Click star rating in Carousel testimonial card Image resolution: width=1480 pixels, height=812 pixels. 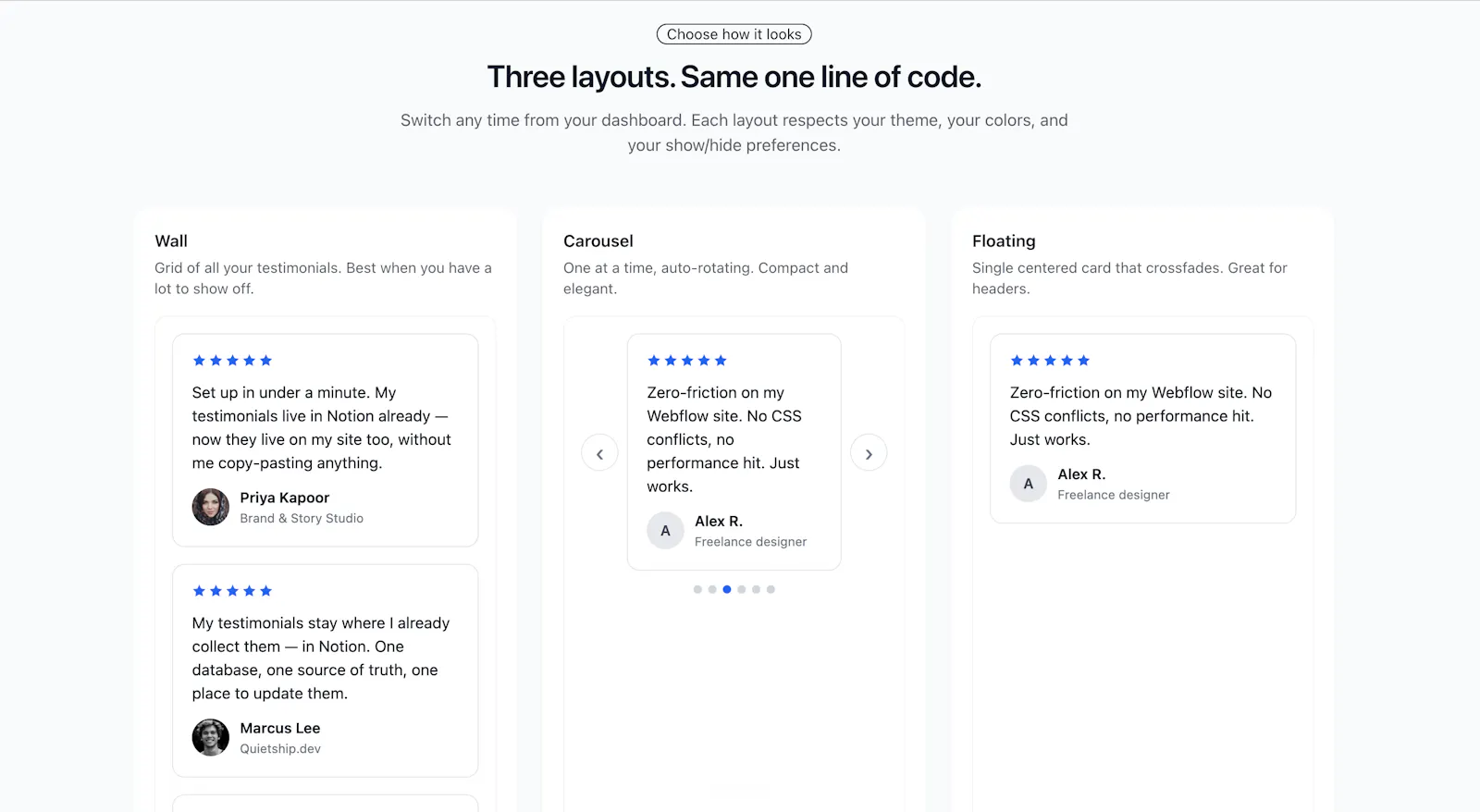pos(687,361)
